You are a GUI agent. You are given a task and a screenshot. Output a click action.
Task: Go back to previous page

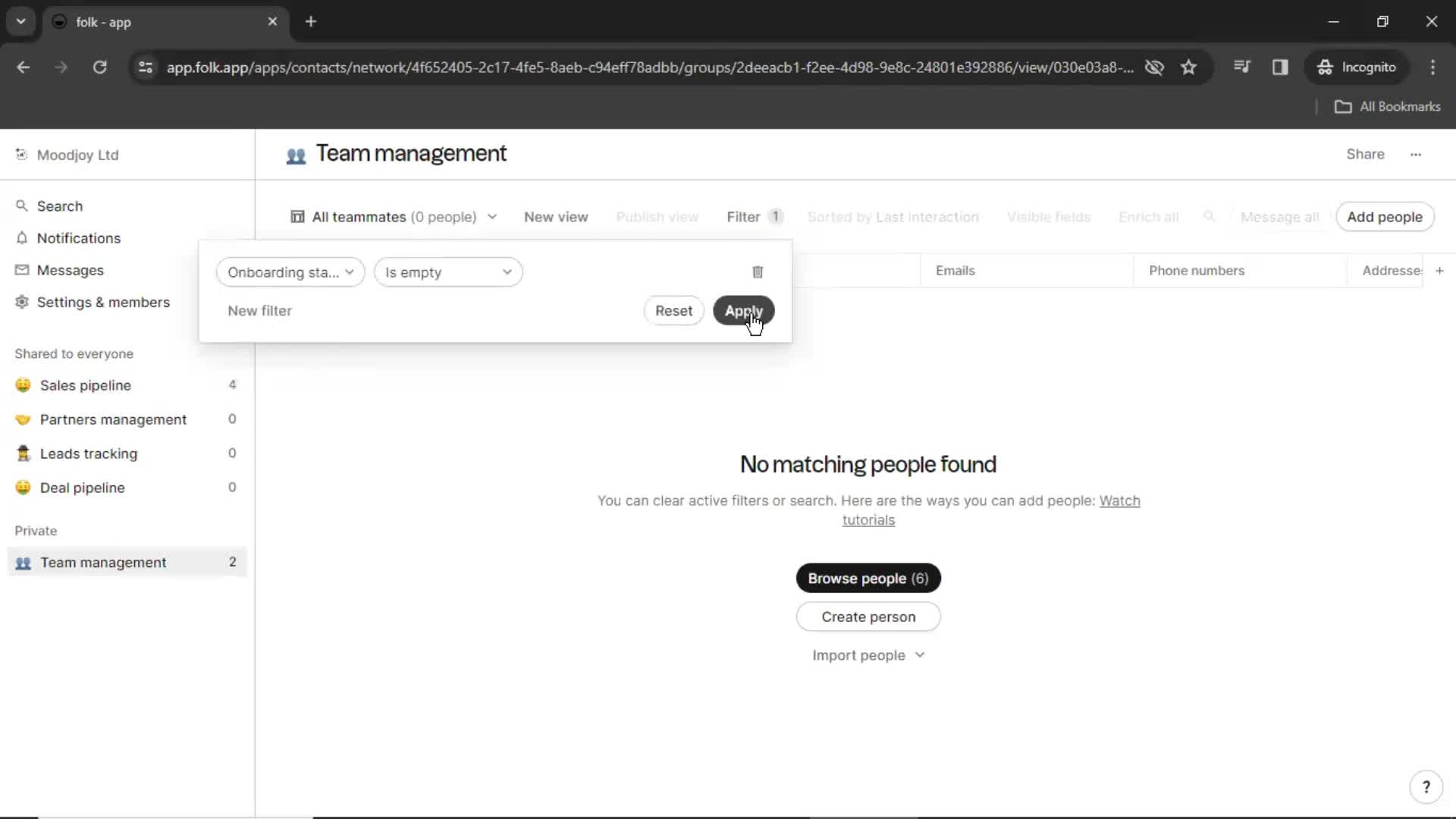(24, 67)
